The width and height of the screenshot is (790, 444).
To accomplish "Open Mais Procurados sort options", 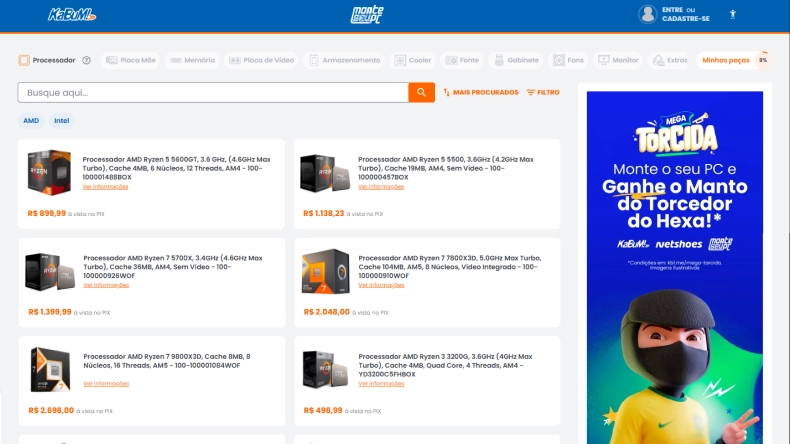I will point(481,93).
